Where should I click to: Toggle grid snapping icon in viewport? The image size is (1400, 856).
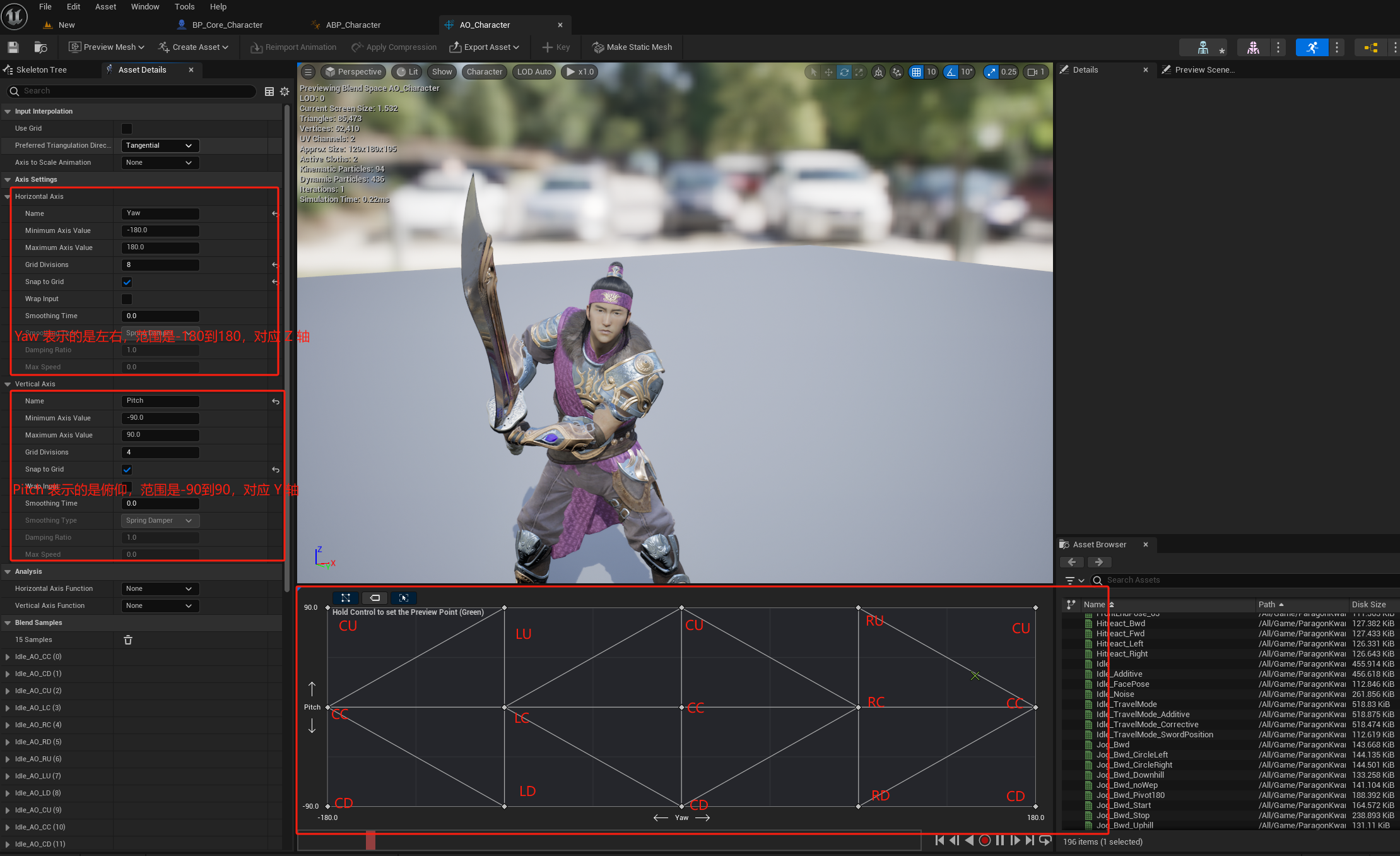click(x=916, y=72)
